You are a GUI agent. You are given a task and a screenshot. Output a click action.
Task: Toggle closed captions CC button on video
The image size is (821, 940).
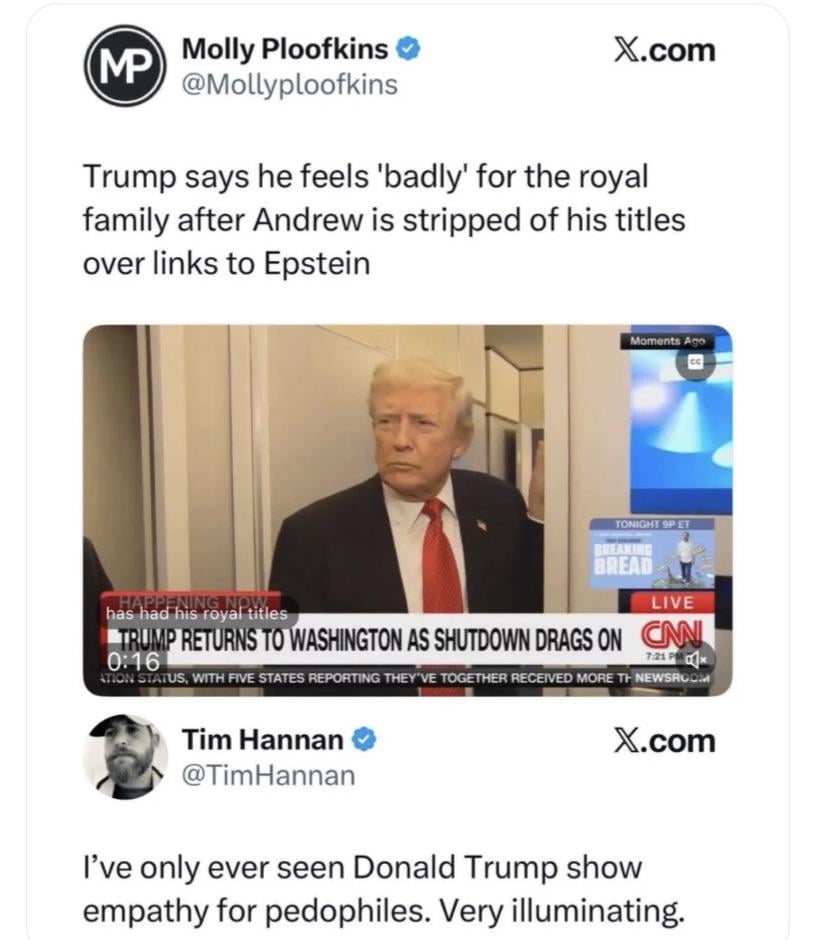coord(695,361)
